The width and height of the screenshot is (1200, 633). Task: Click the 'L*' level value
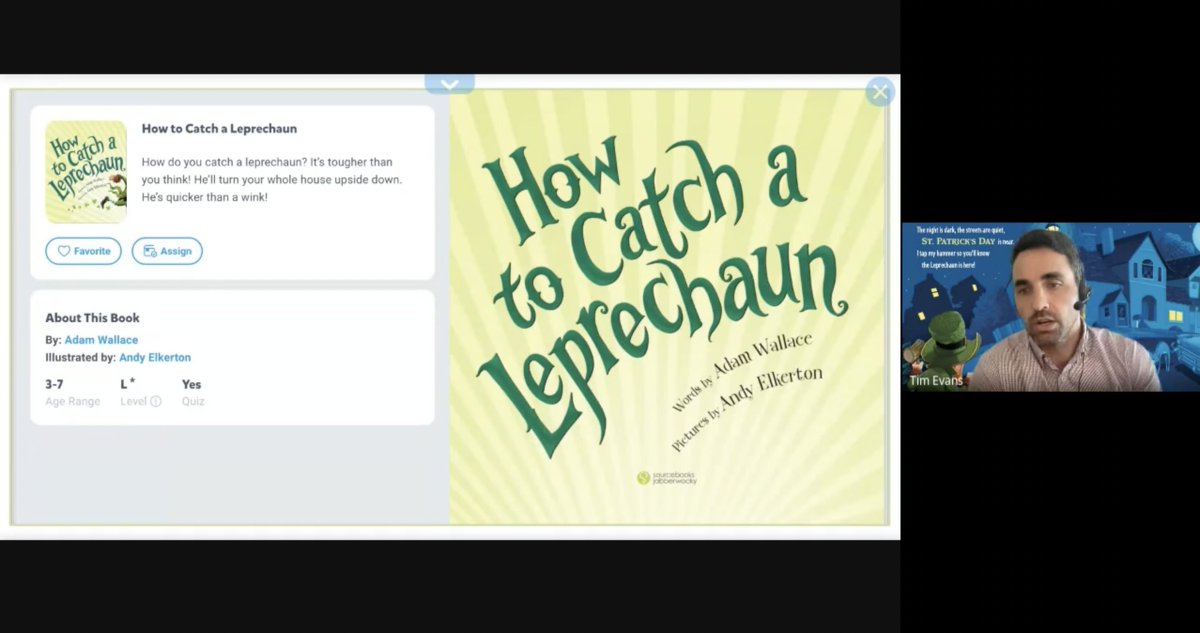pyautogui.click(x=128, y=384)
